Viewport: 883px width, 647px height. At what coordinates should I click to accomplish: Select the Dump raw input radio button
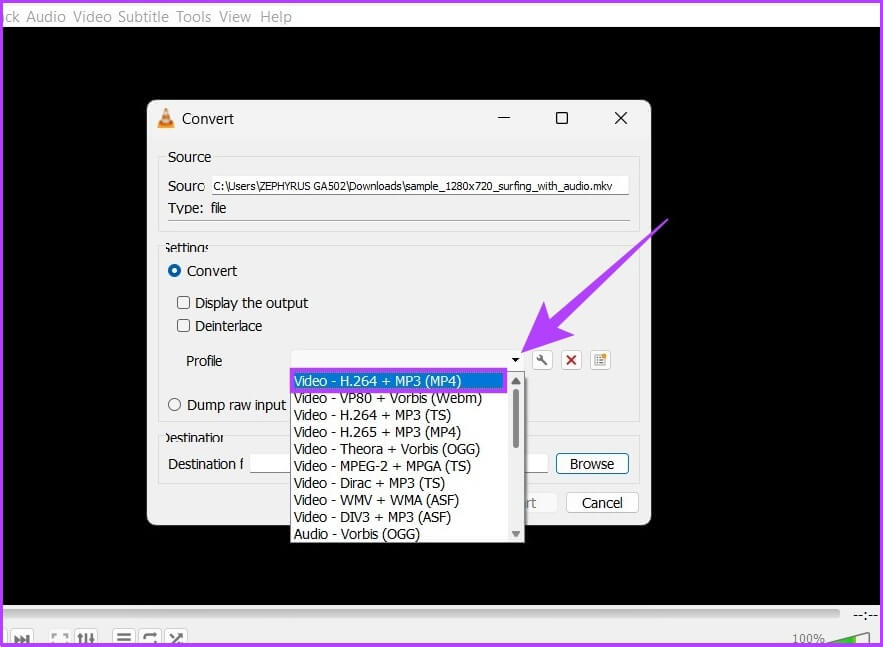click(x=175, y=405)
